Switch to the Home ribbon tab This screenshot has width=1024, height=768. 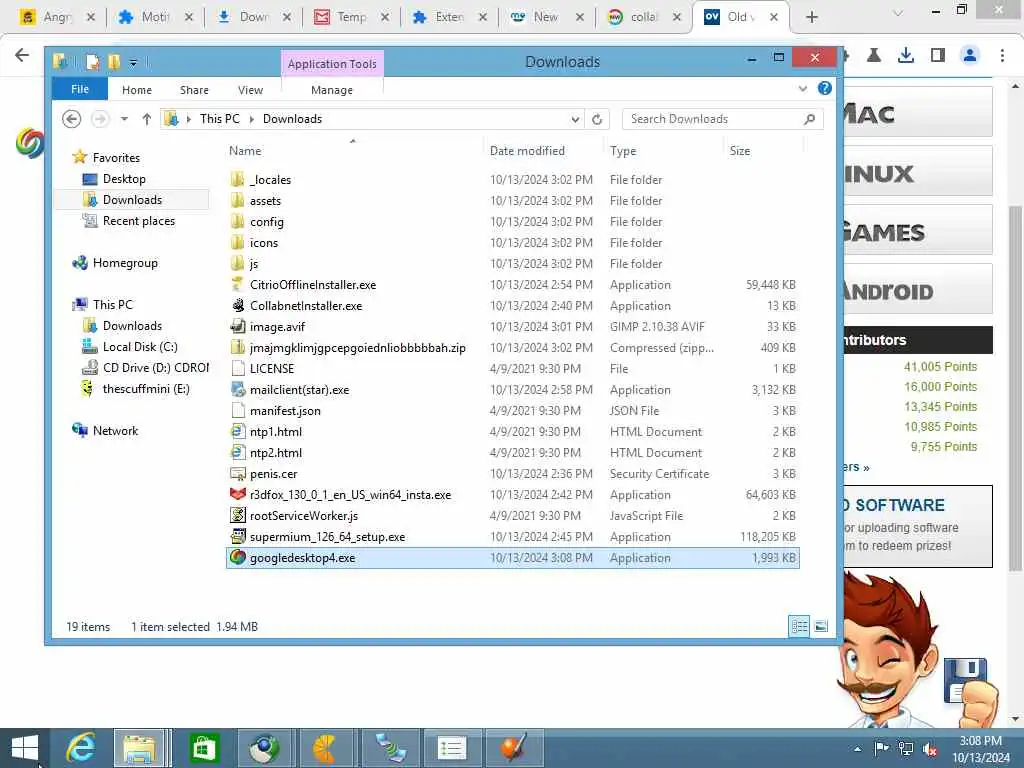click(x=136, y=90)
